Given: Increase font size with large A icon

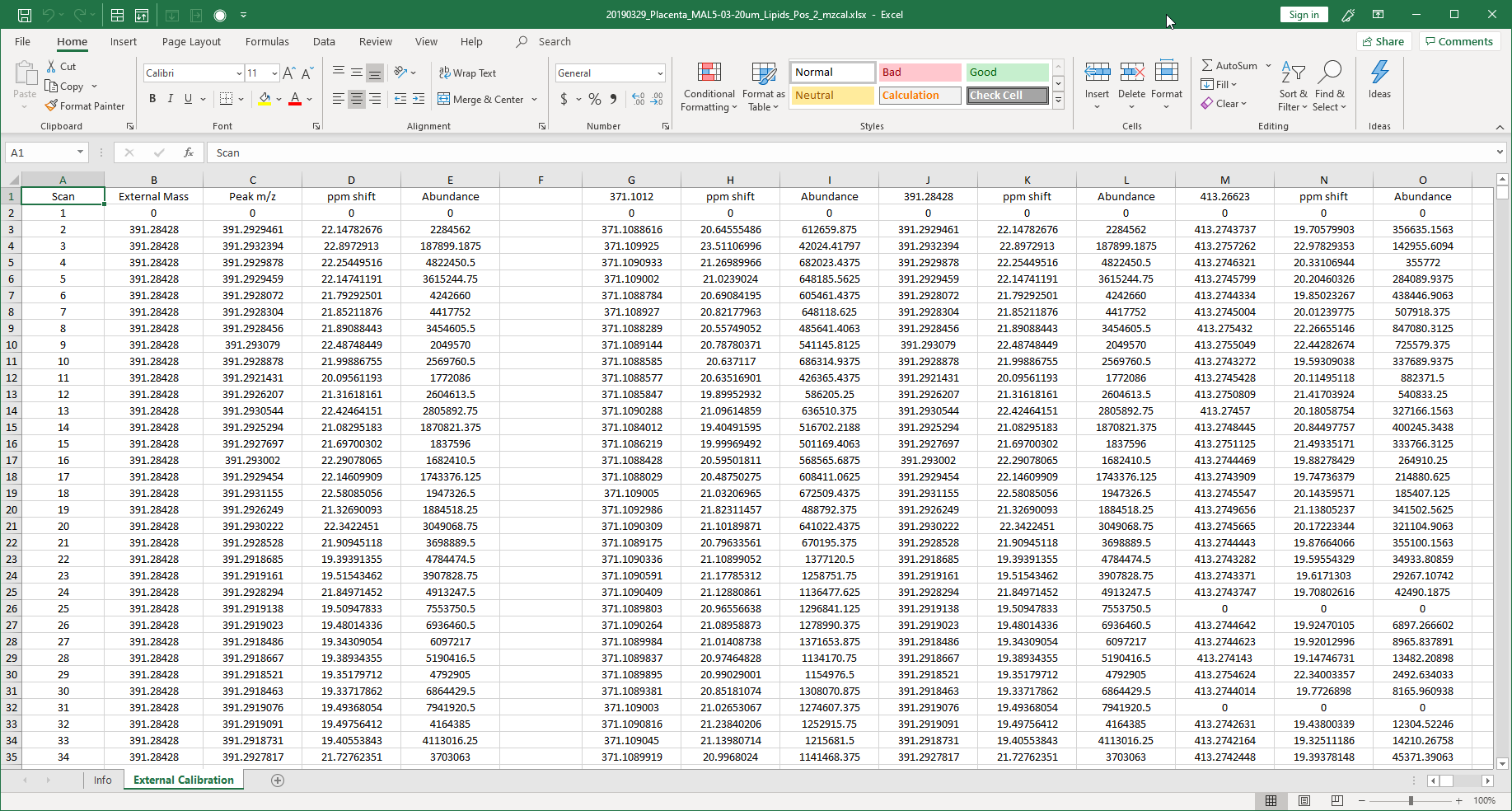Looking at the screenshot, I should tap(288, 73).
